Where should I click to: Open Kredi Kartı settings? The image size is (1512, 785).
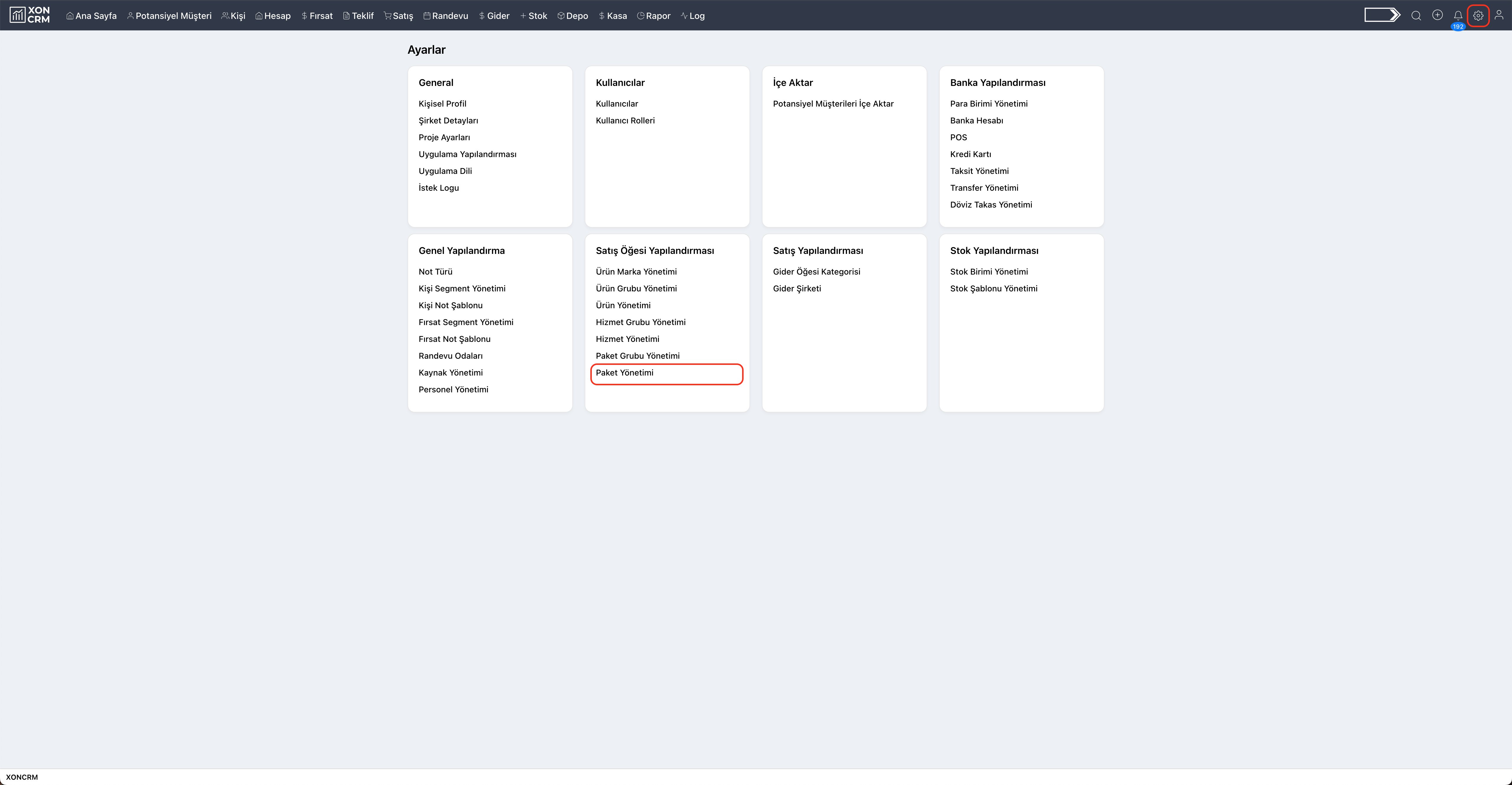[970, 154]
